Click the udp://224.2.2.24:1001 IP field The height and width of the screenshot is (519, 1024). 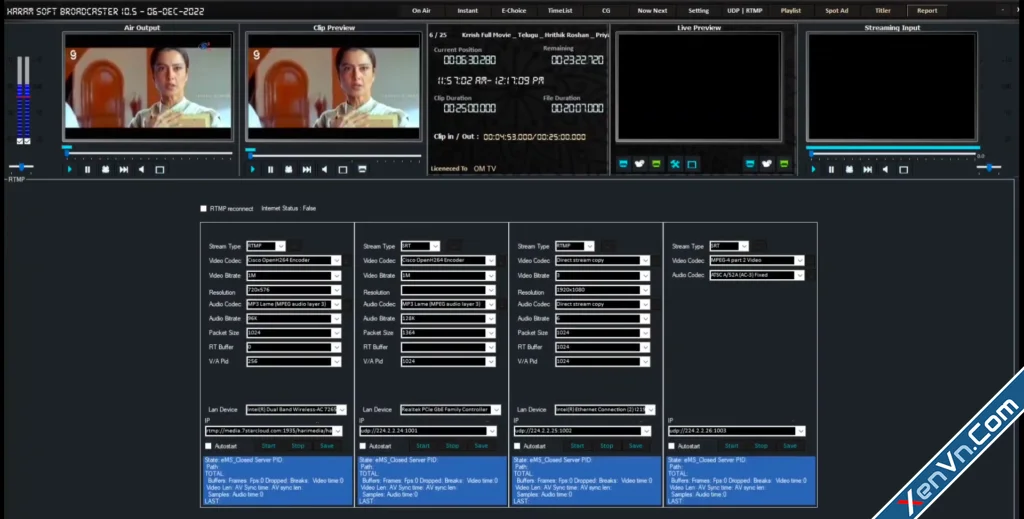tap(428, 431)
